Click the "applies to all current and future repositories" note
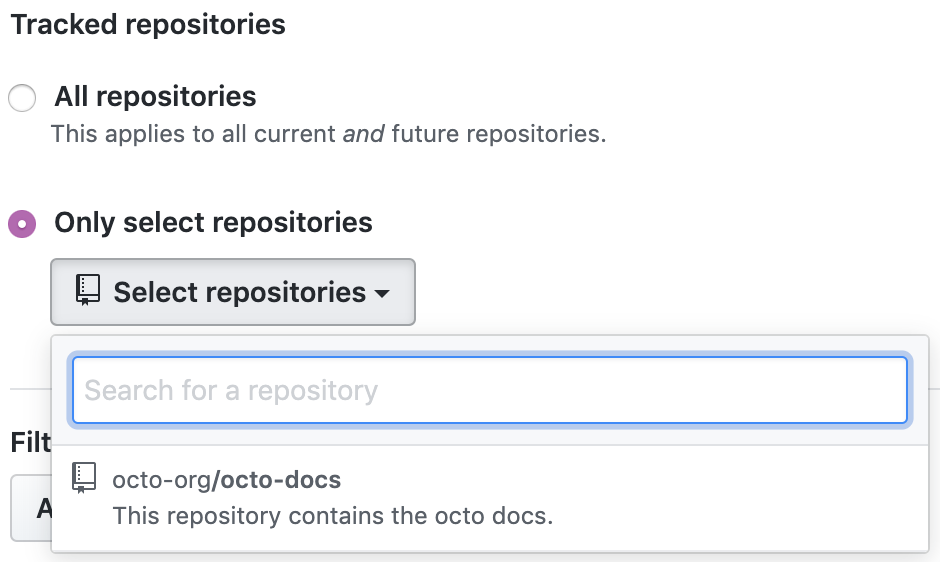The height and width of the screenshot is (562, 940). point(328,134)
